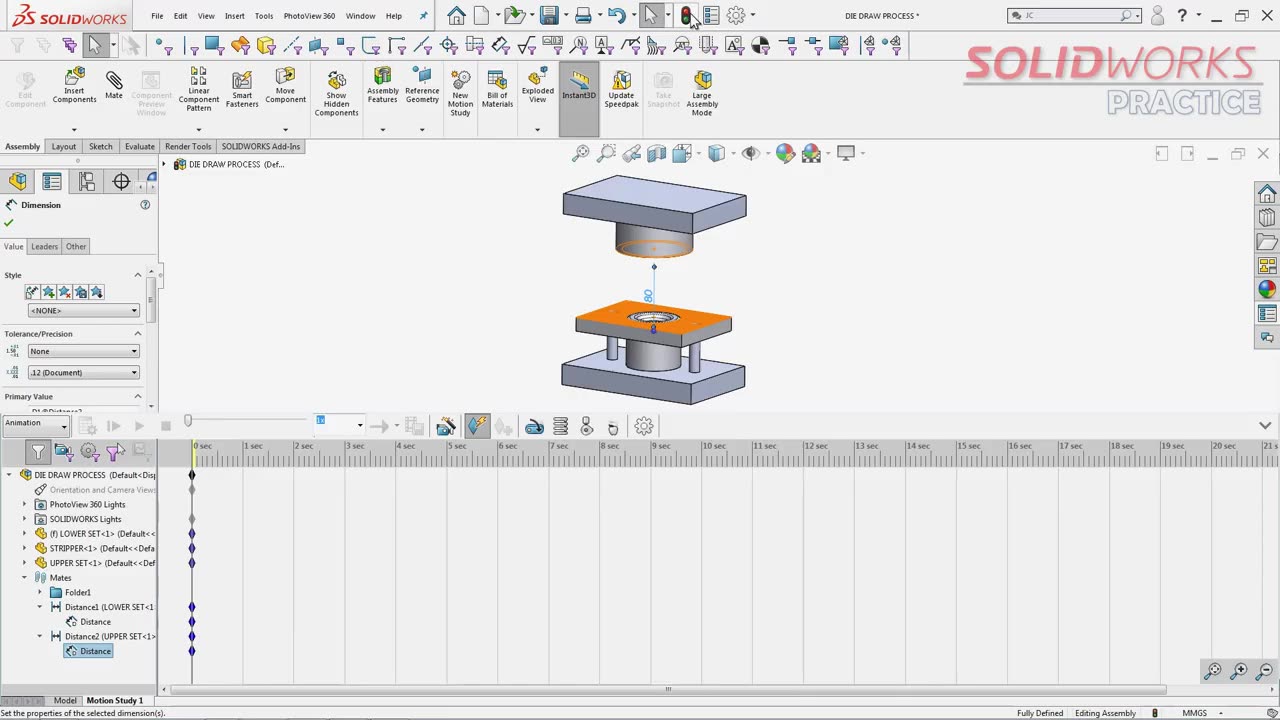1280x720 pixels.
Task: Click timeline filter funnel icon
Action: (37, 452)
